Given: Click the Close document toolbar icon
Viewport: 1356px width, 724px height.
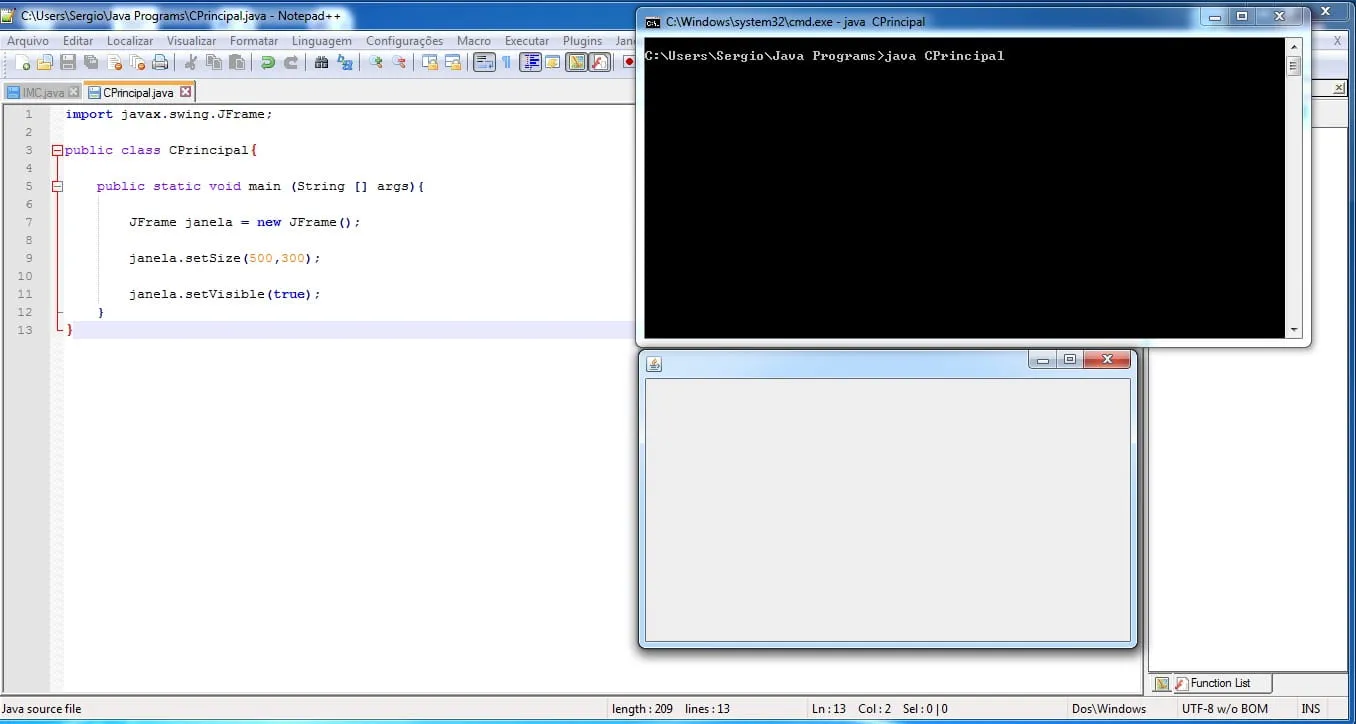Looking at the screenshot, I should pyautogui.click(x=114, y=62).
